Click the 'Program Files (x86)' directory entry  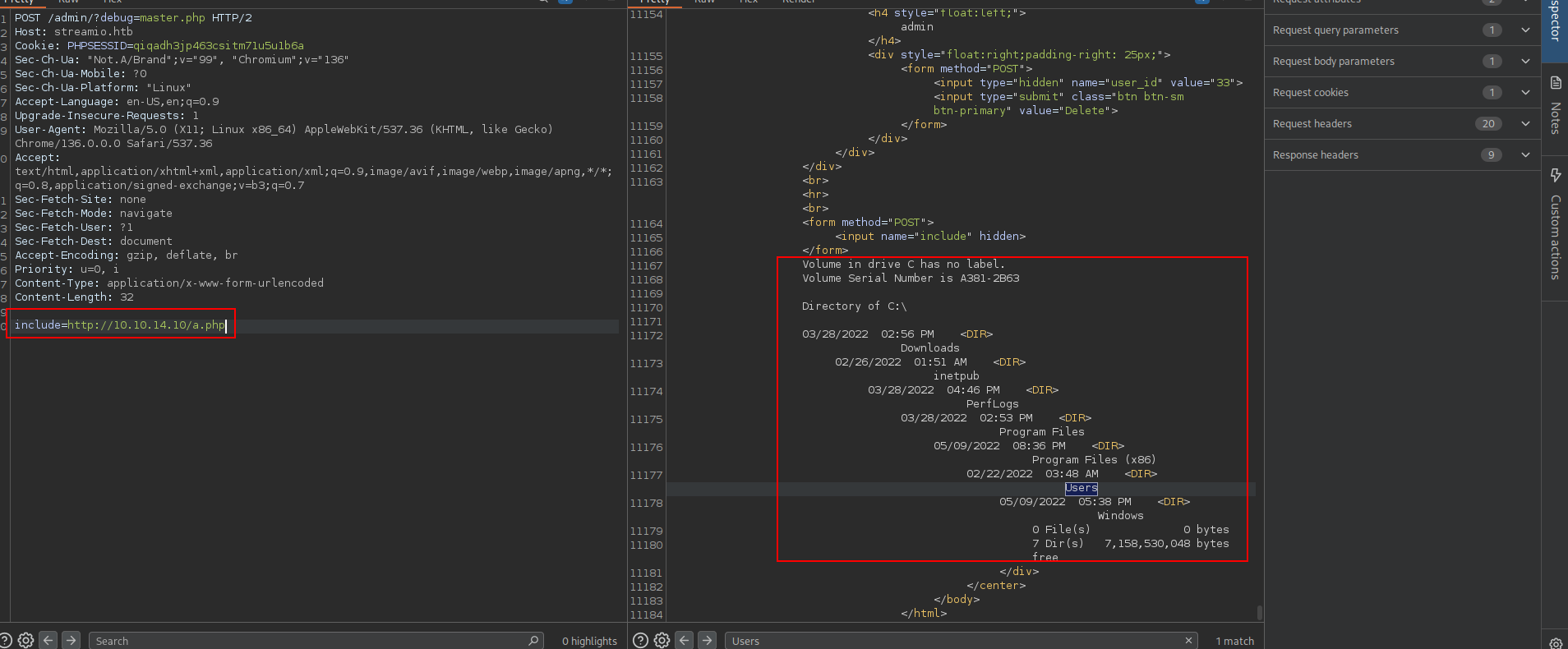click(x=1094, y=460)
